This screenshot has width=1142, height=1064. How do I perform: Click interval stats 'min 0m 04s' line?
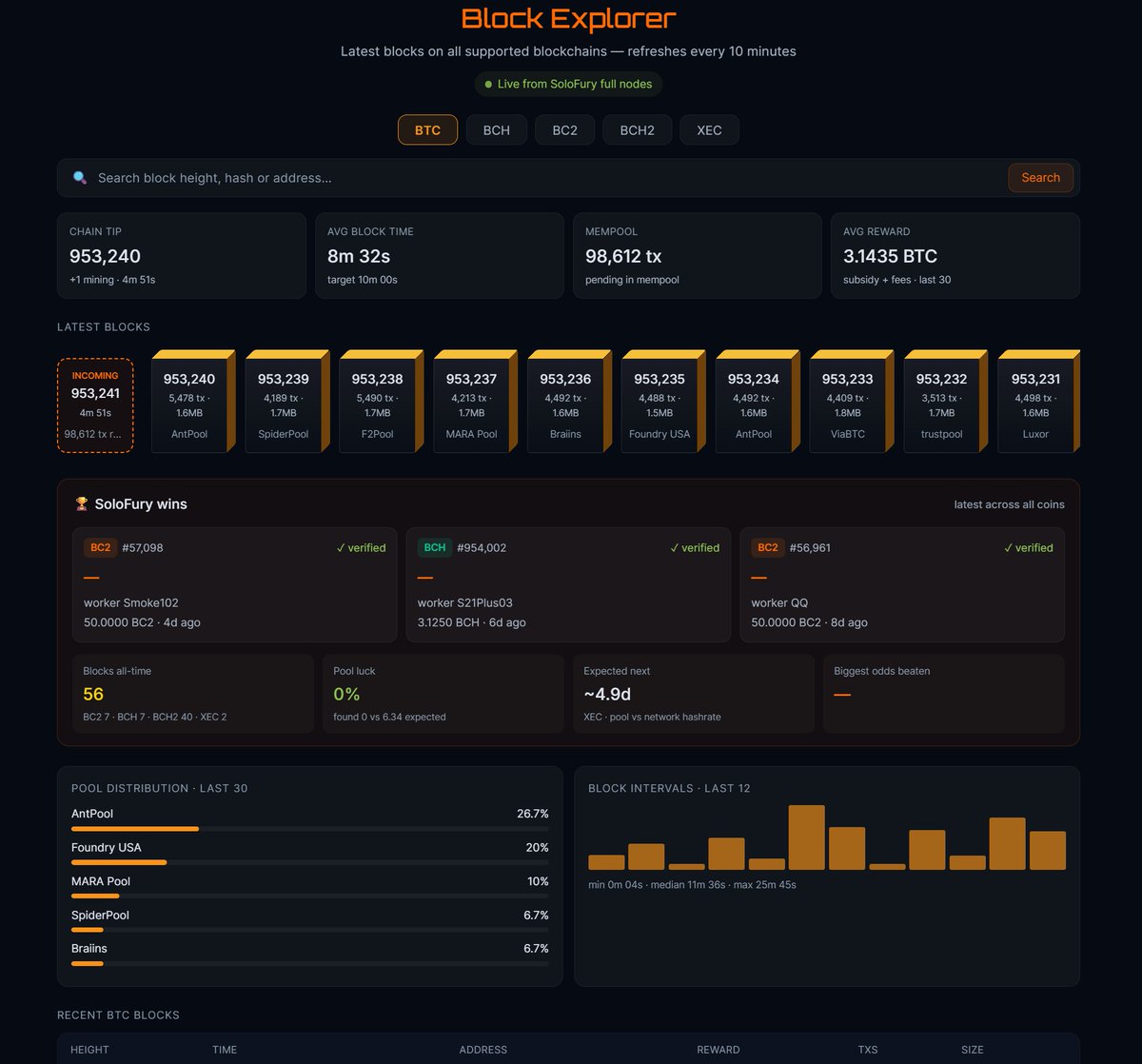point(692,885)
